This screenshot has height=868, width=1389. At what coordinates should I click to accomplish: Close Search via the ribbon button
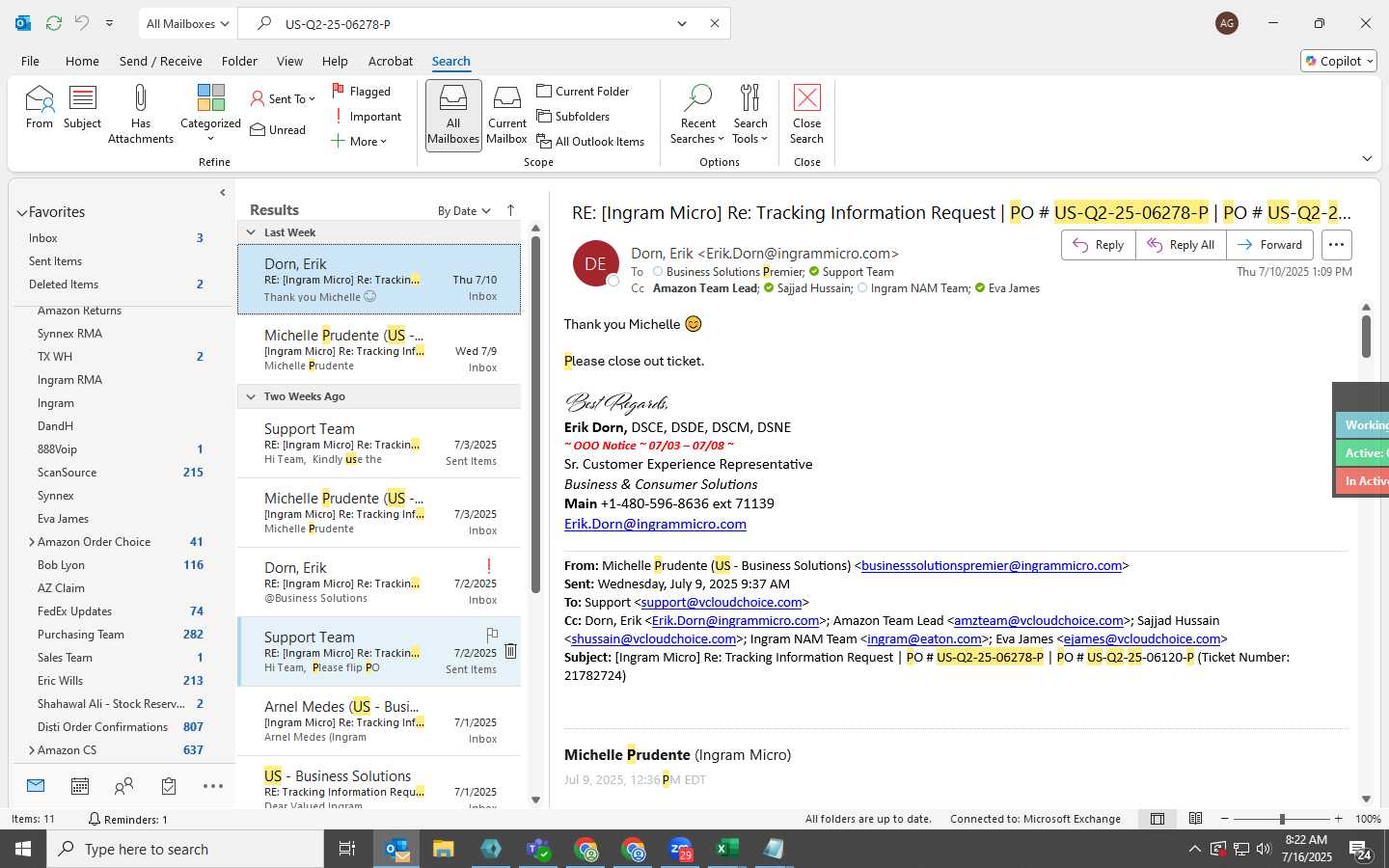tap(806, 115)
